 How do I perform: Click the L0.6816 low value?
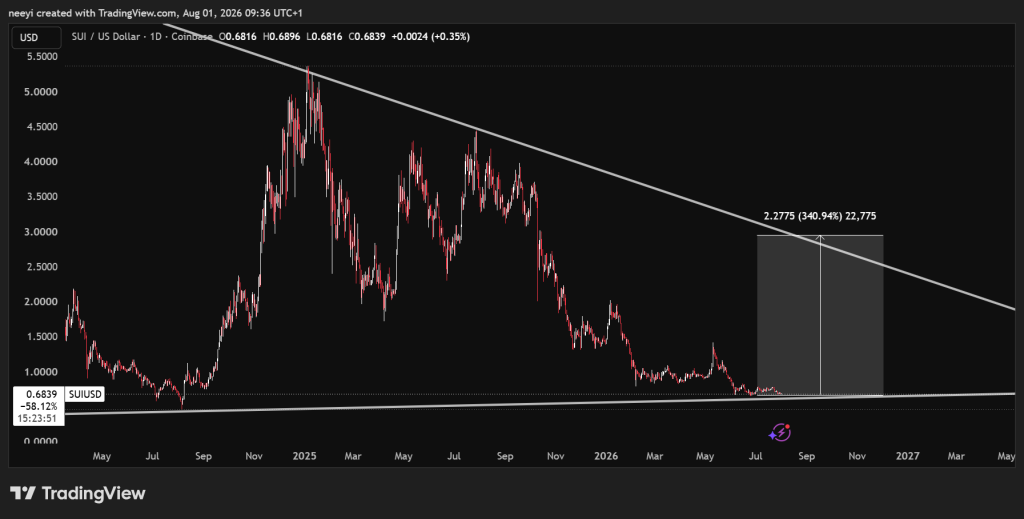pyautogui.click(x=324, y=37)
